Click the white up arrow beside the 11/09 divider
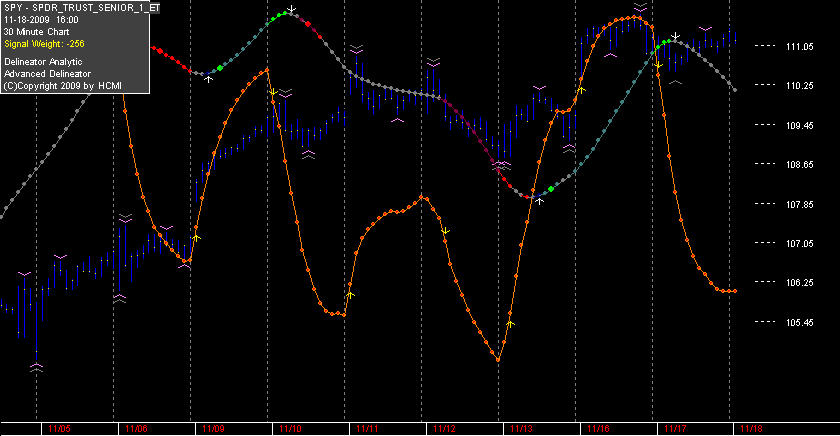Viewport: 840px width, 436px height. click(x=209, y=78)
